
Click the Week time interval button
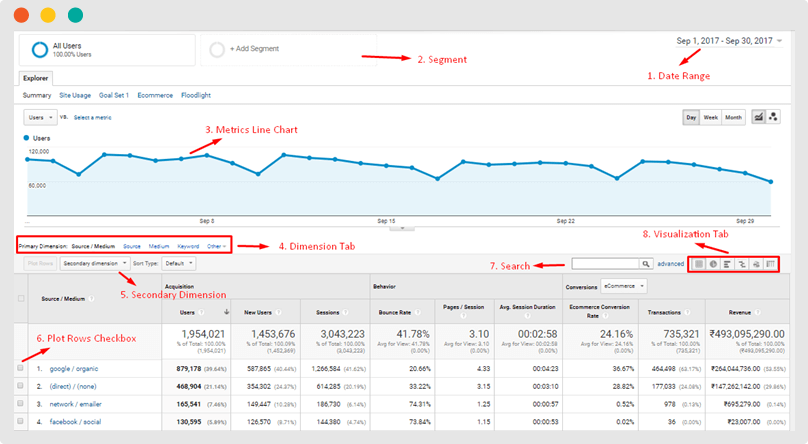click(x=711, y=117)
